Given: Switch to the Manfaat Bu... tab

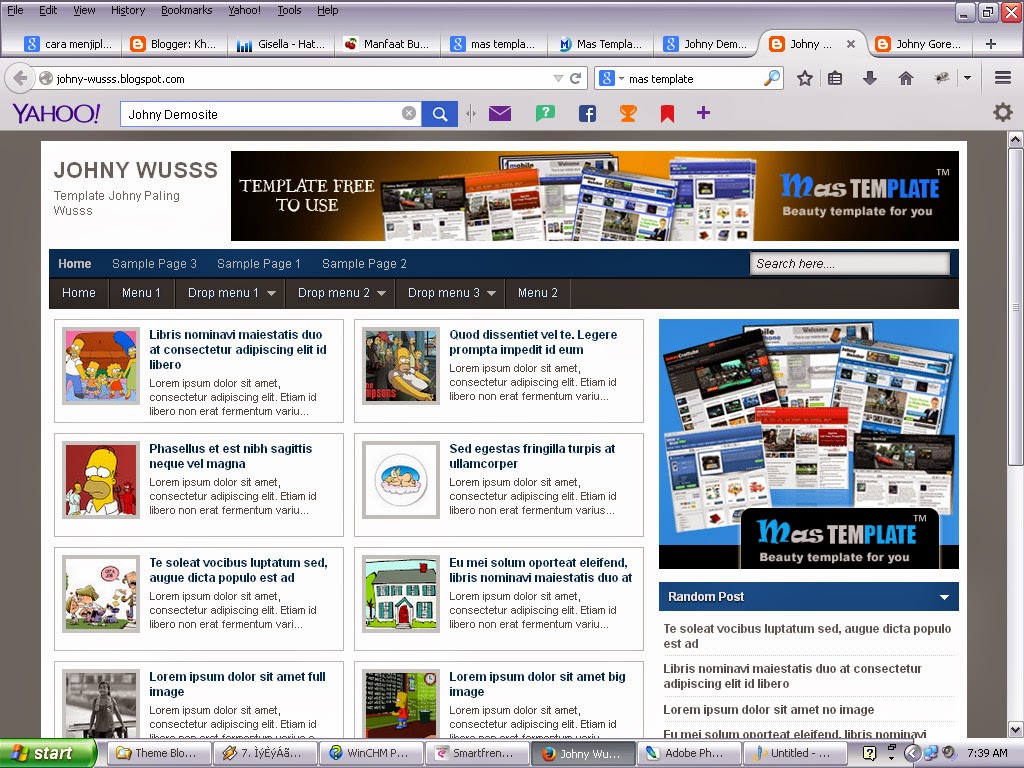Looking at the screenshot, I should coord(387,44).
